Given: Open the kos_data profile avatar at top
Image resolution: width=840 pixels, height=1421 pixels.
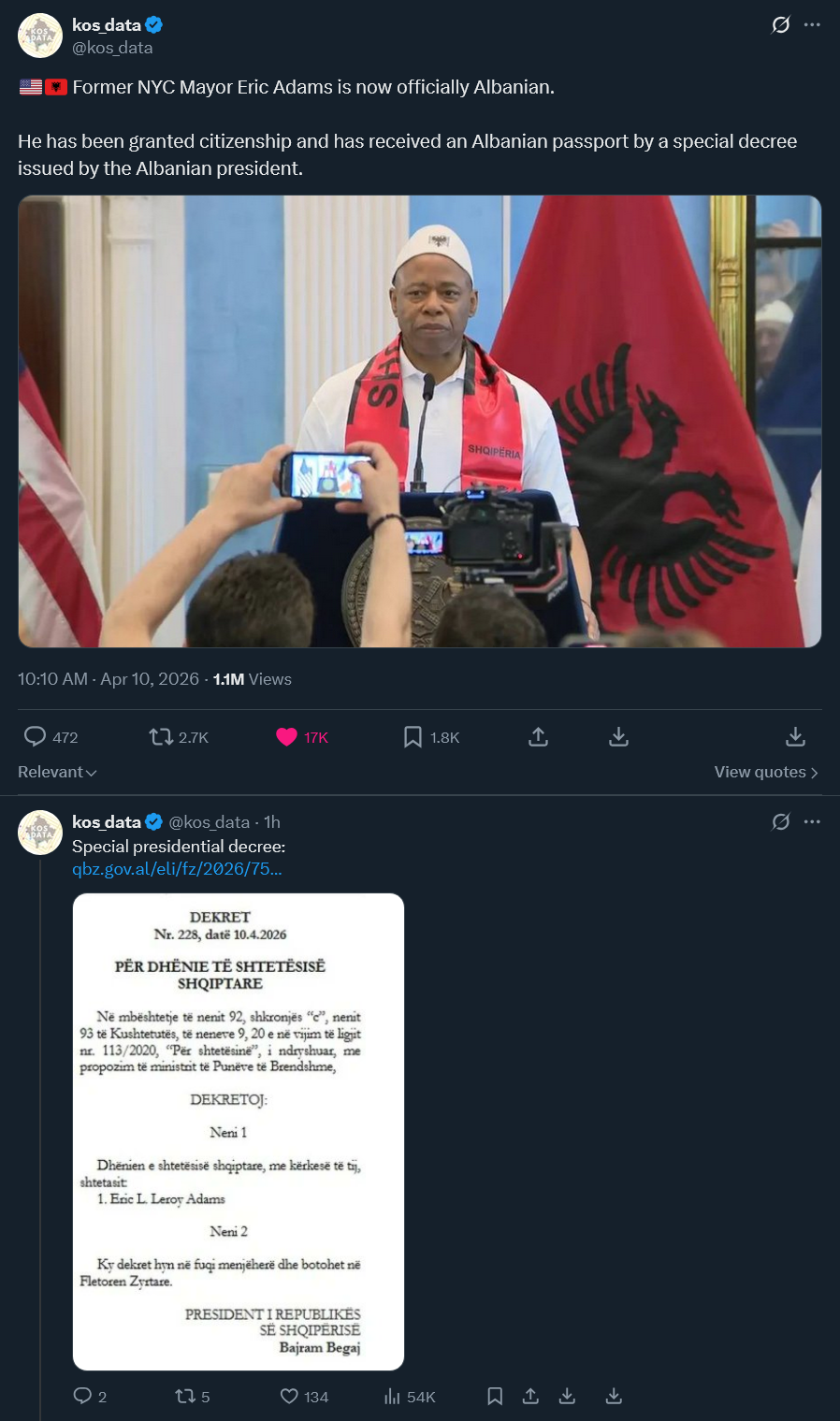Looking at the screenshot, I should [40, 36].
